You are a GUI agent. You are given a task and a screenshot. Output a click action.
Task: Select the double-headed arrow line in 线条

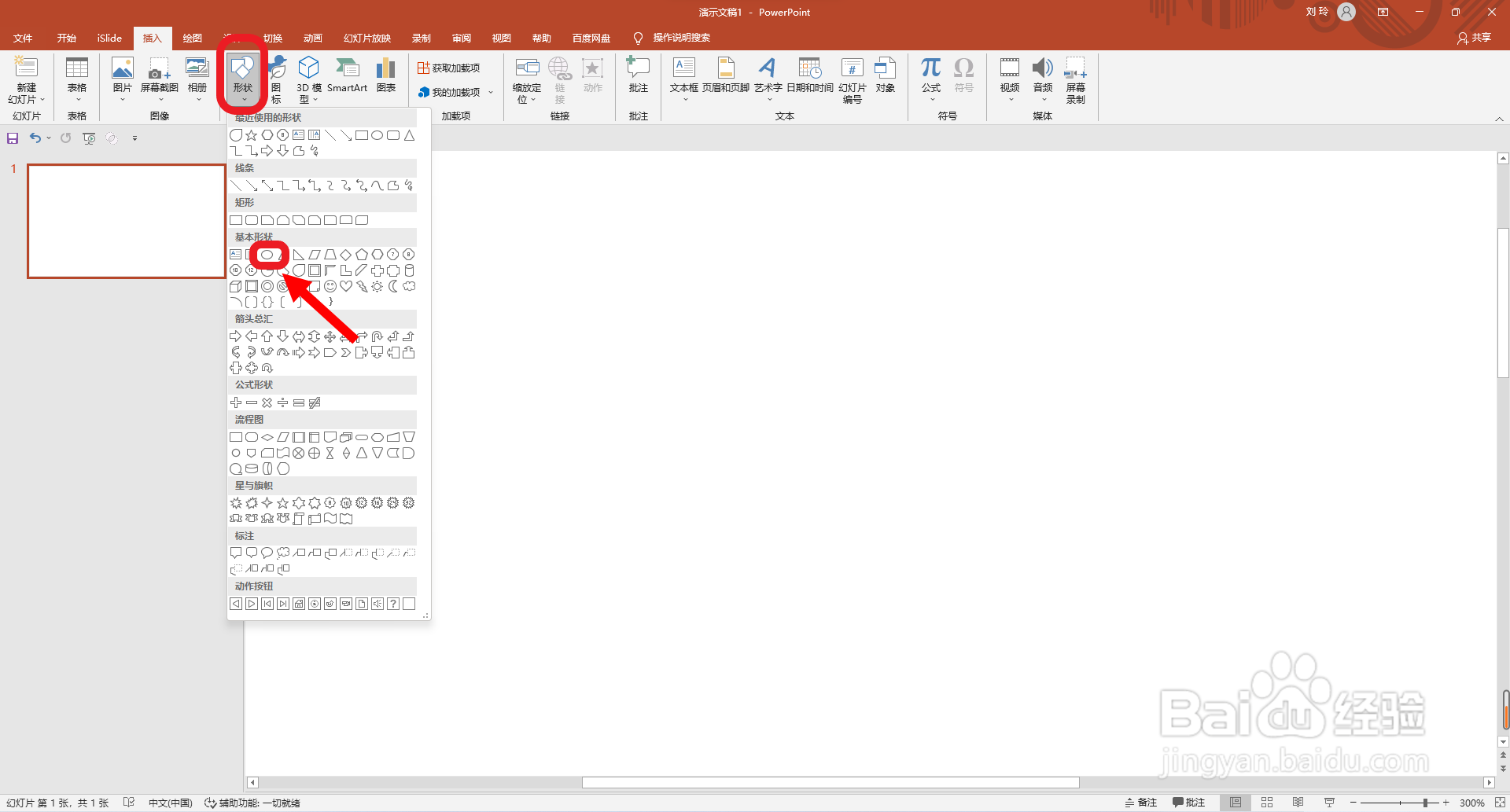tap(267, 186)
